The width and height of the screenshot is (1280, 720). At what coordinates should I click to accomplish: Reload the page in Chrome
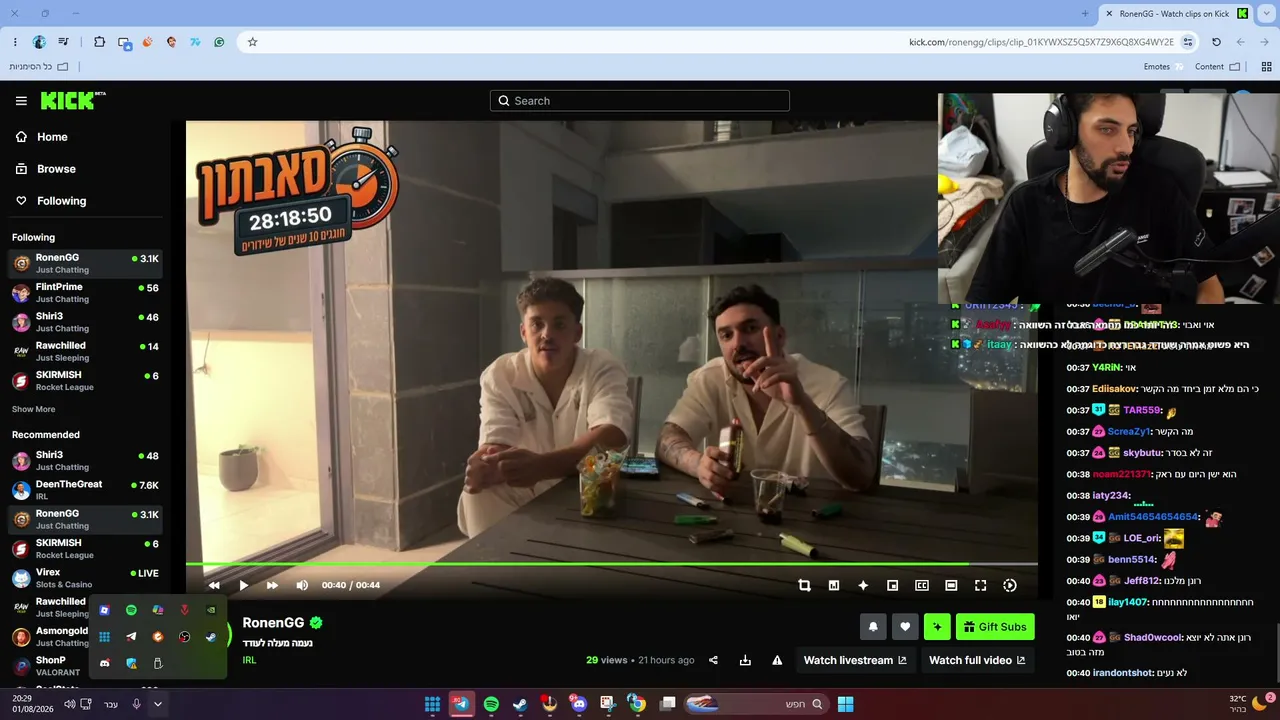coord(1216,42)
